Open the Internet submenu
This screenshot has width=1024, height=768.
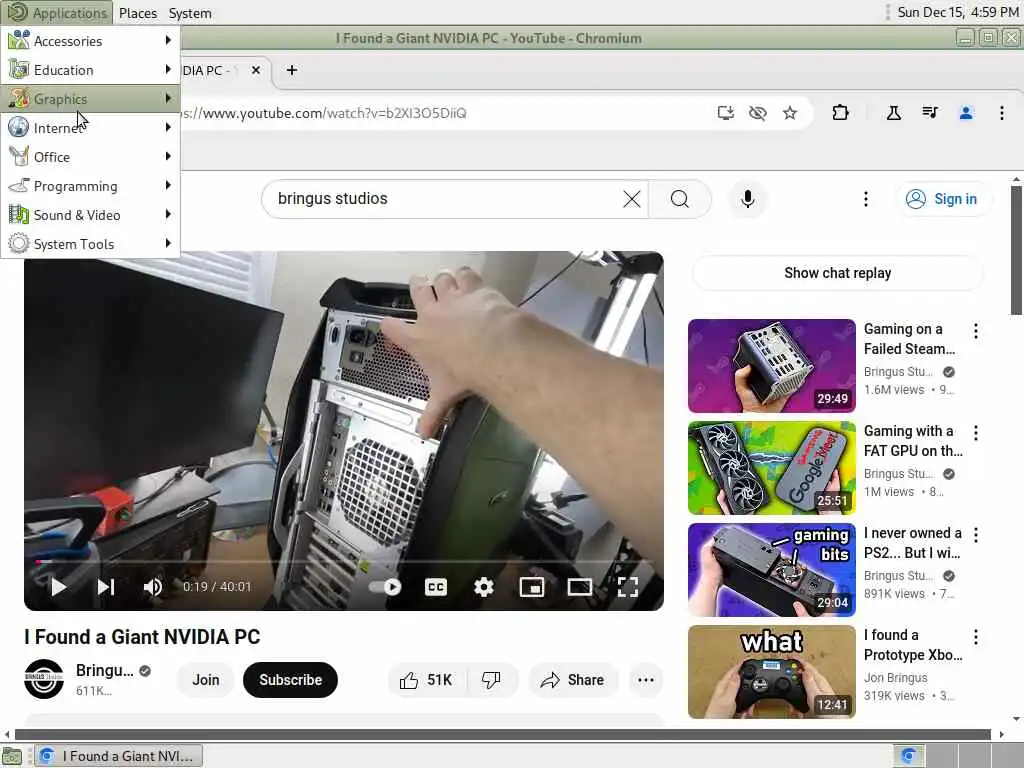click(90, 127)
